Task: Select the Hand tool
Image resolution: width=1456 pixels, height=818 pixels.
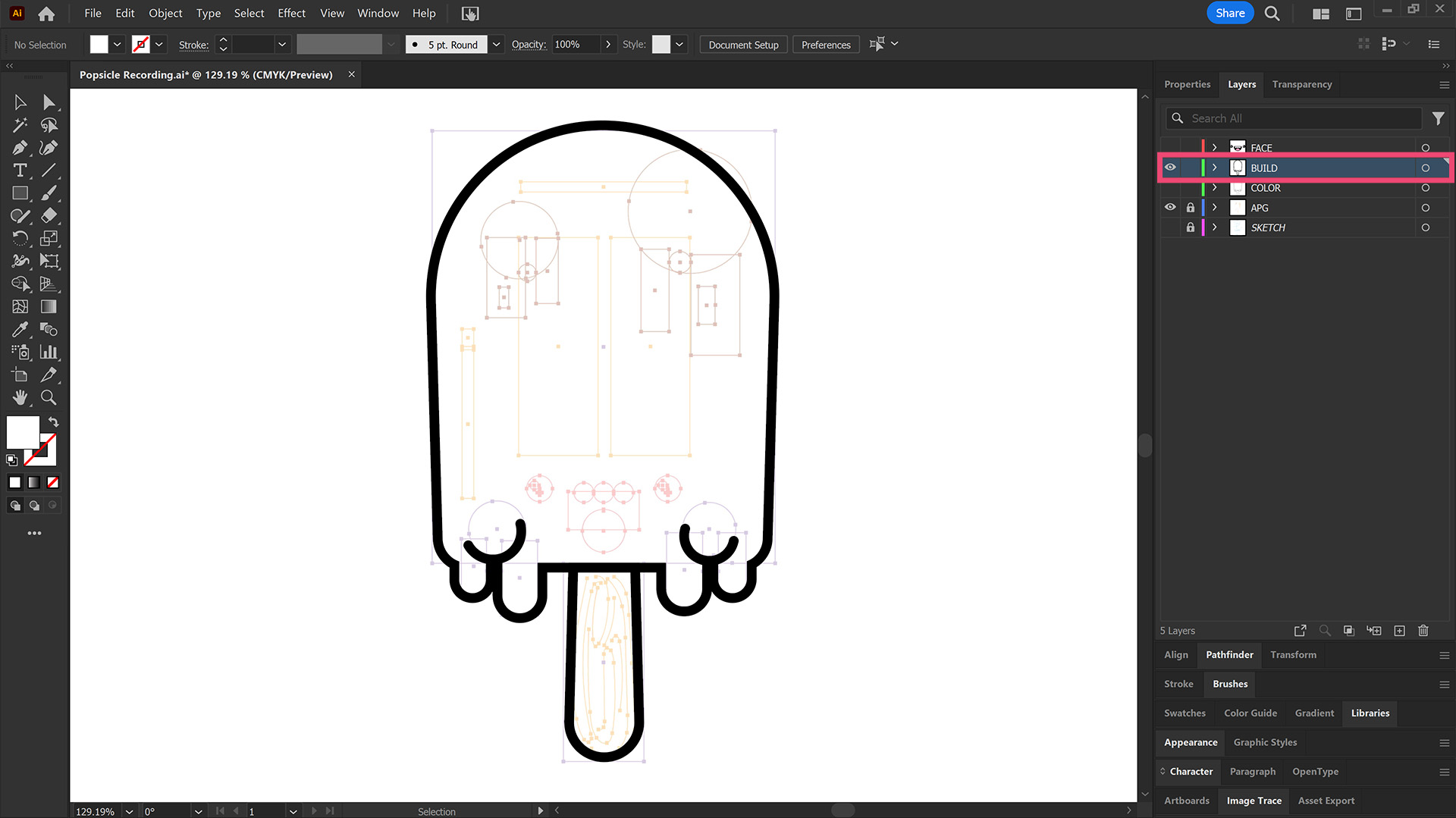Action: 20,398
